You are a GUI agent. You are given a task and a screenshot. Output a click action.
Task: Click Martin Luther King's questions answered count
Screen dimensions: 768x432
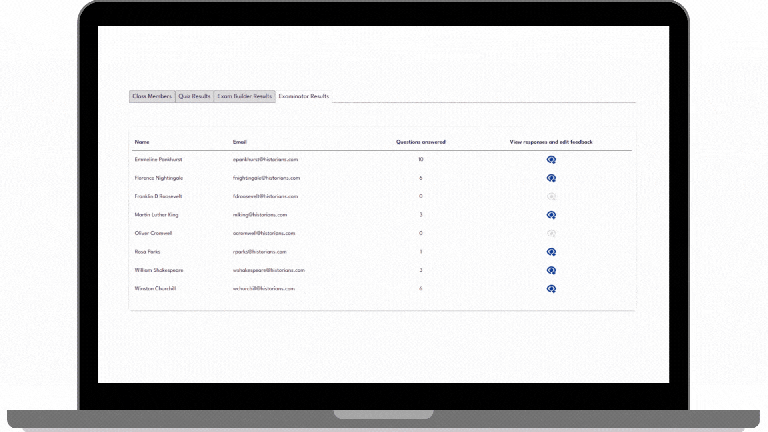pyautogui.click(x=421, y=215)
